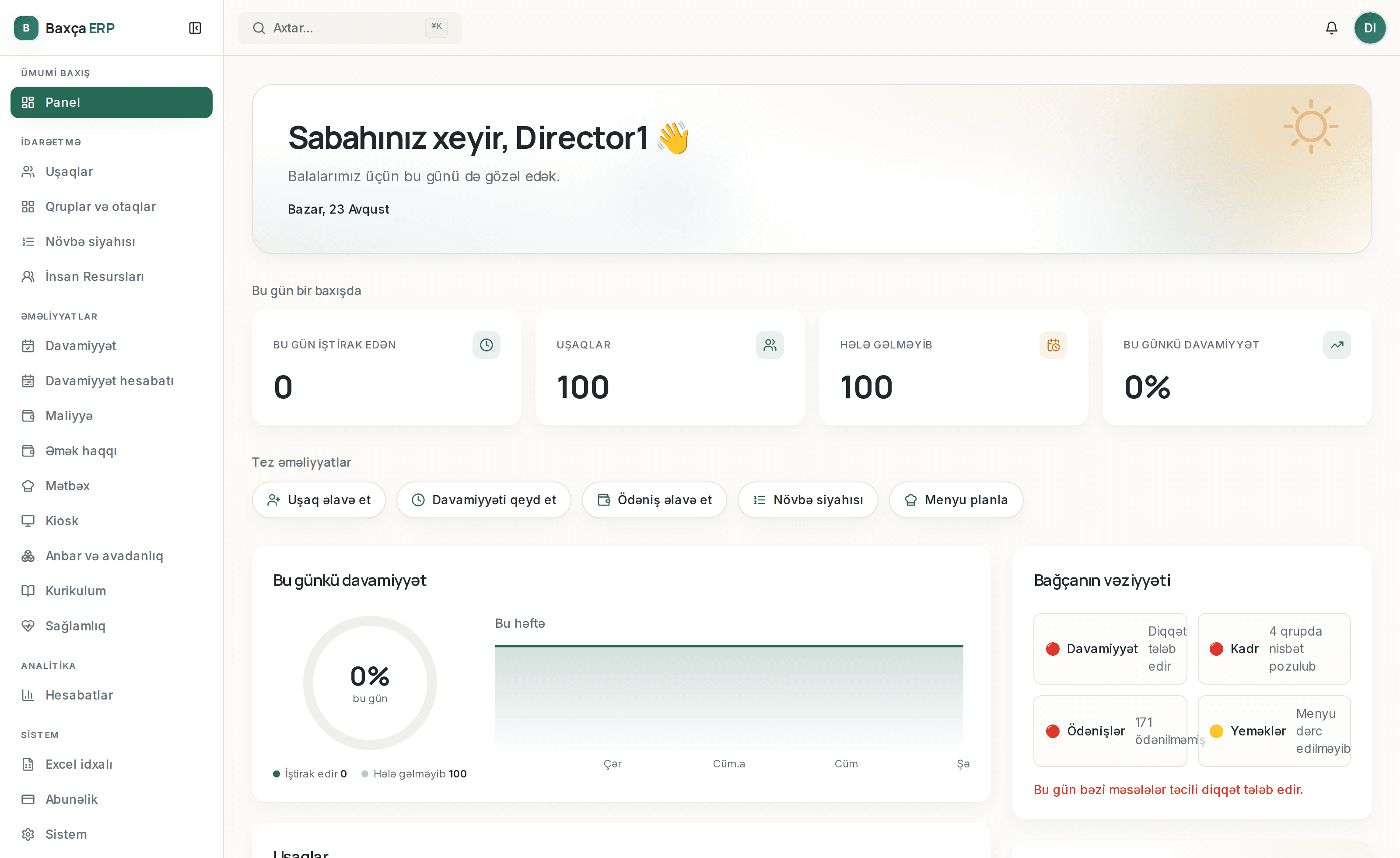1400x858 pixels.
Task: Click the Menyu planla button
Action: point(955,500)
